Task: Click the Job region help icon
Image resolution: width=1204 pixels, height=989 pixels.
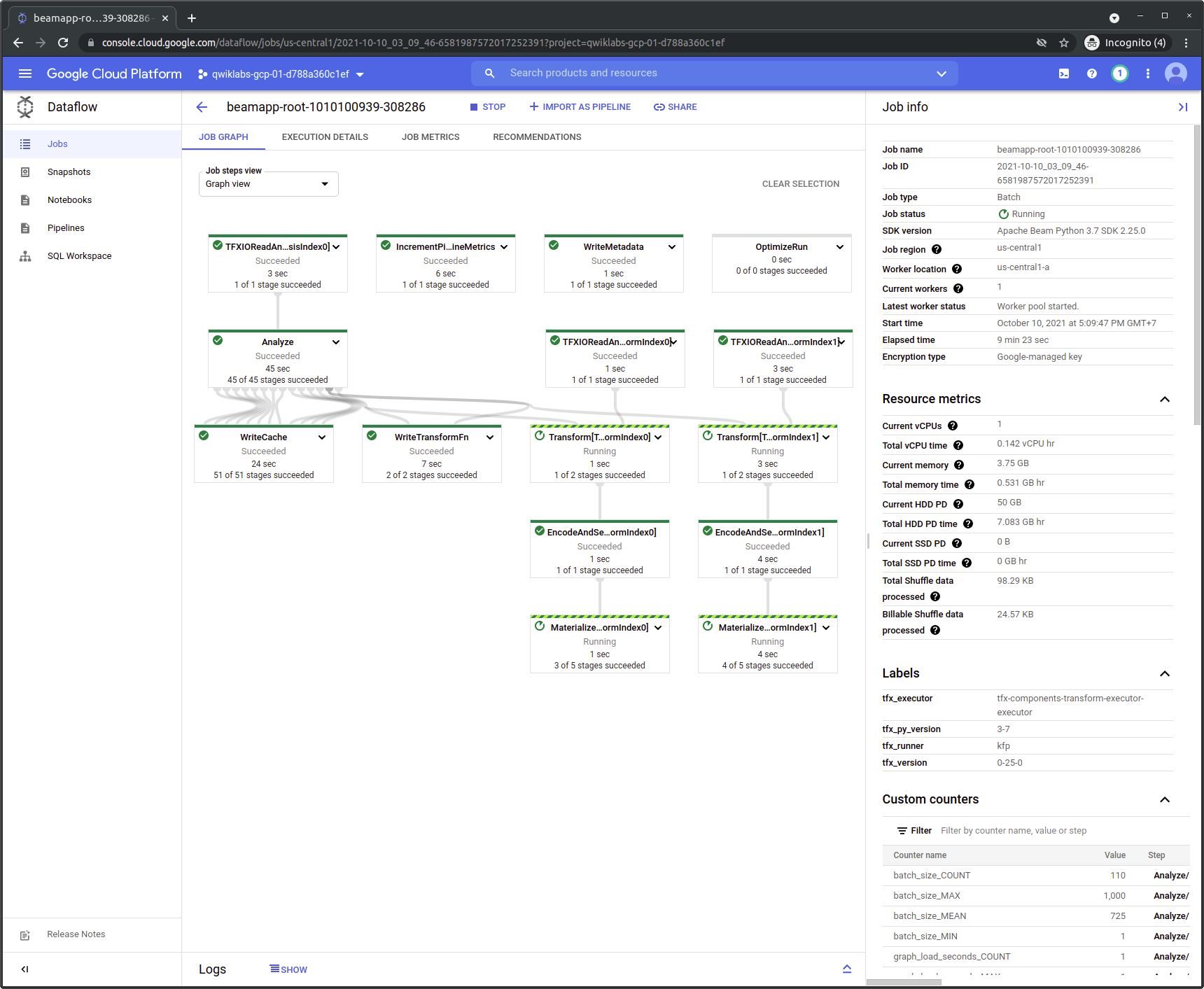Action: coord(937,250)
